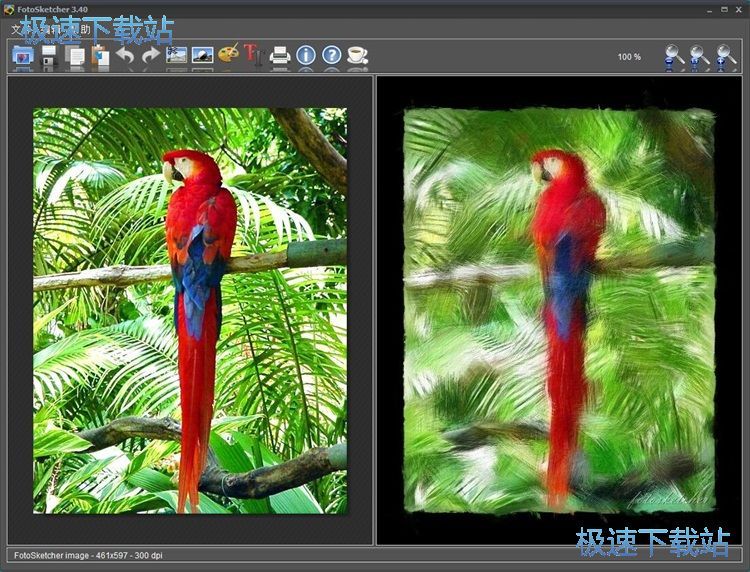Click the painted parrot result on the right
The height and width of the screenshot is (572, 750).
[x=559, y=310]
